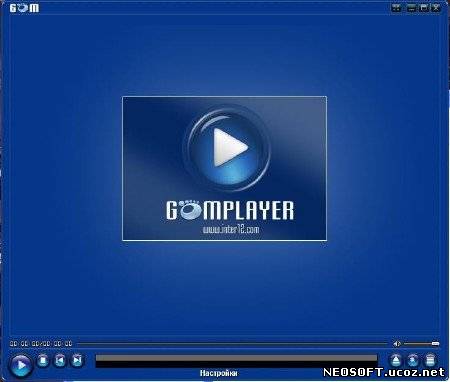Adjust the volume slider handle
This screenshot has height=382, width=450.
click(435, 344)
